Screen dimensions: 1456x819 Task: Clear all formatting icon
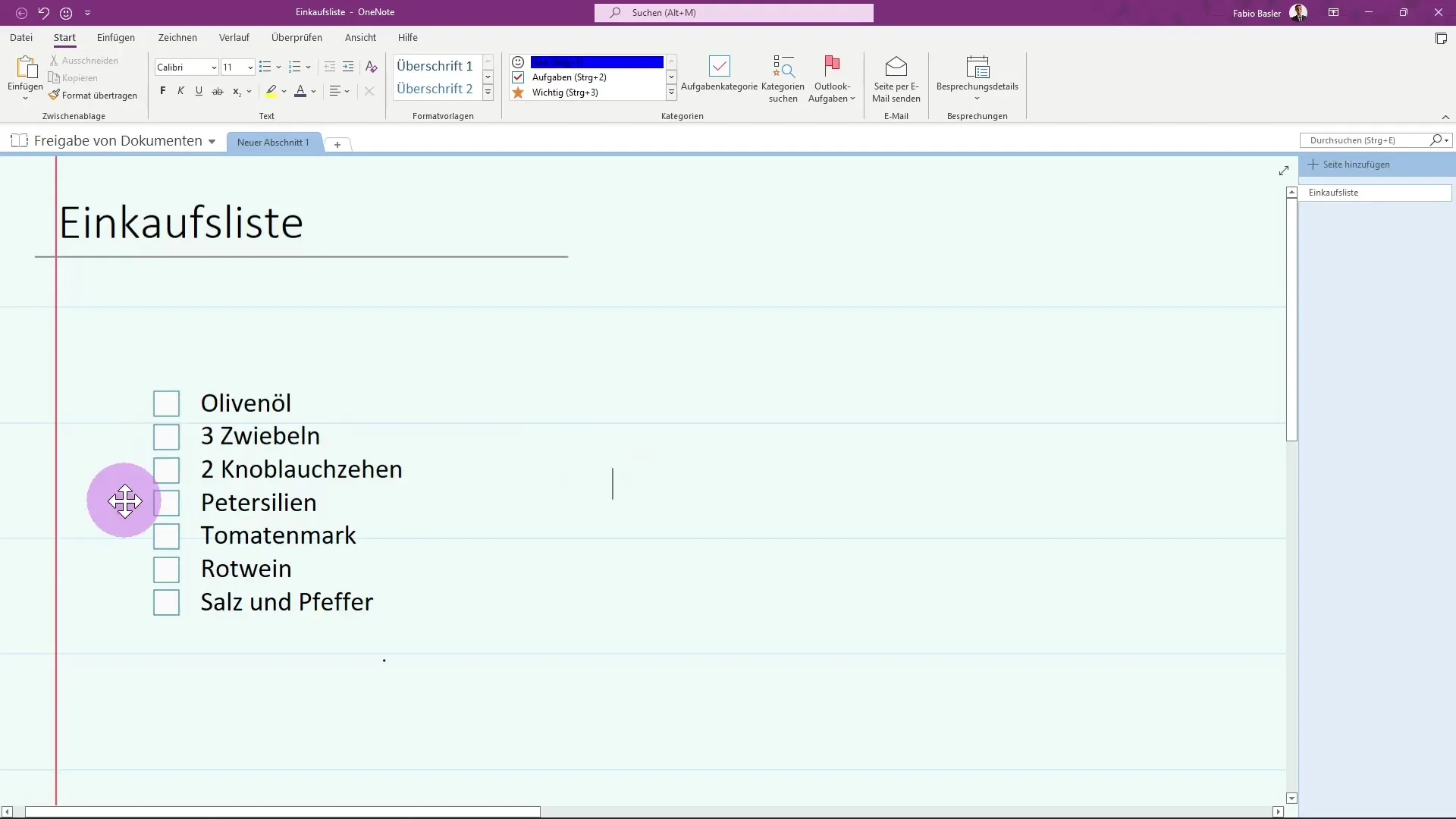coord(371,67)
